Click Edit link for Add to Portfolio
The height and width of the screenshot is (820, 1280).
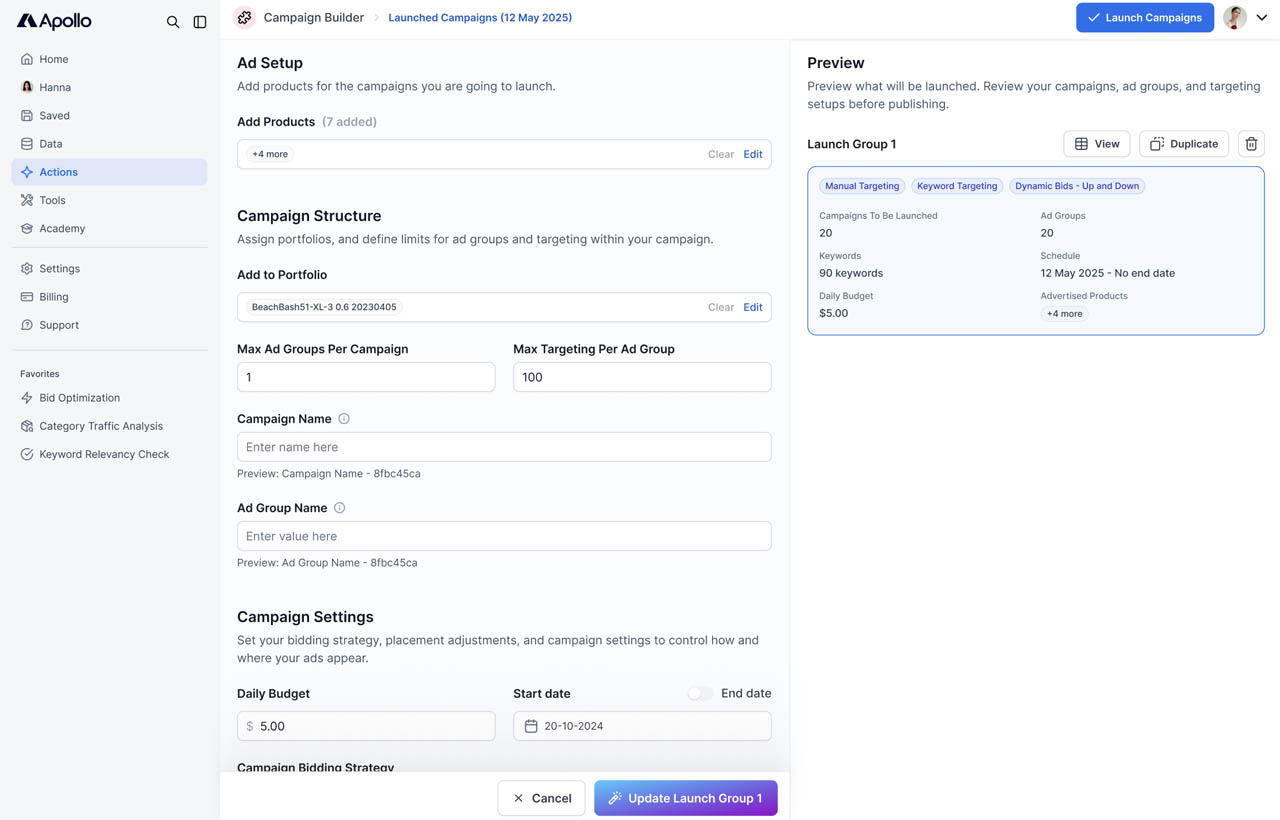(752, 307)
